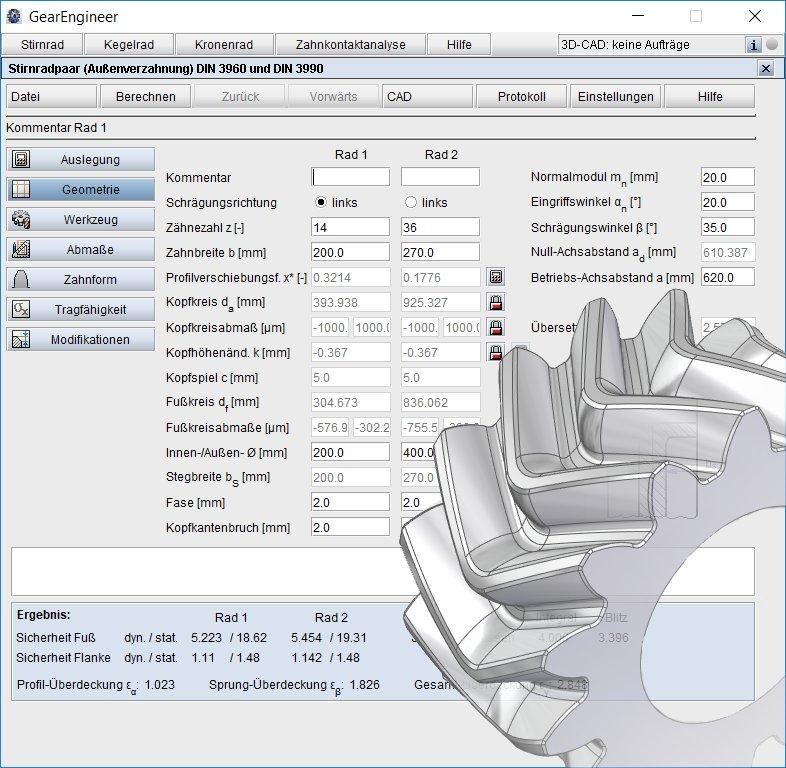Open the Einstellungen button
Viewport: 786px width, 768px height.
coord(615,97)
